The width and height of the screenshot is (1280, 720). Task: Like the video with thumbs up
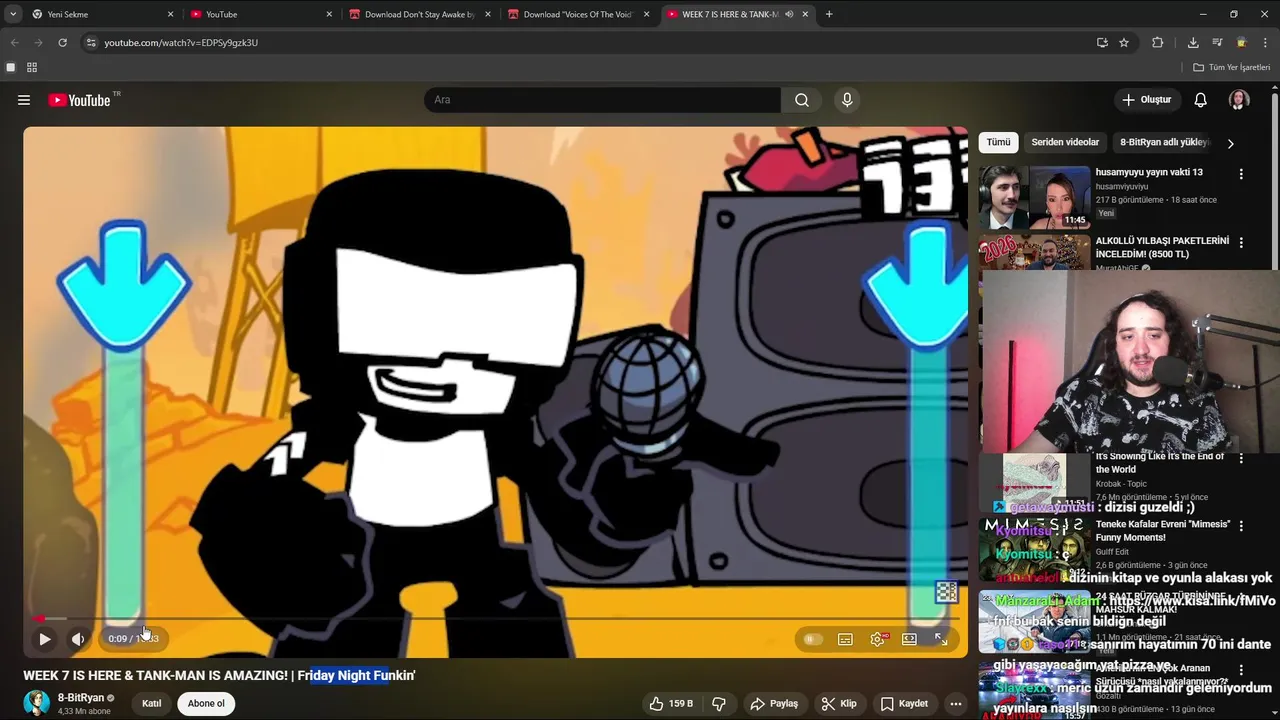click(x=671, y=704)
